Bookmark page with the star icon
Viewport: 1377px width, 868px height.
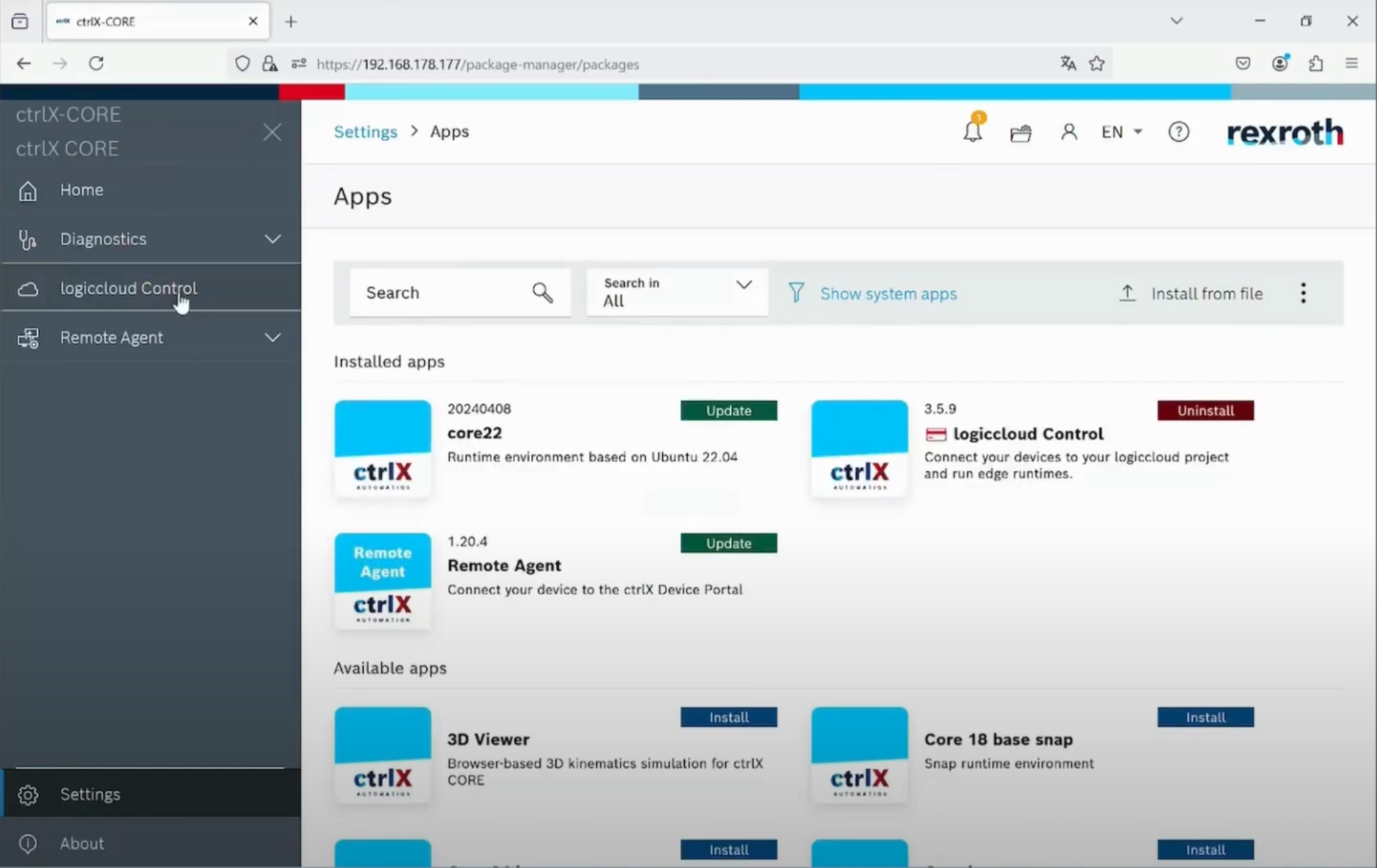click(x=1096, y=64)
